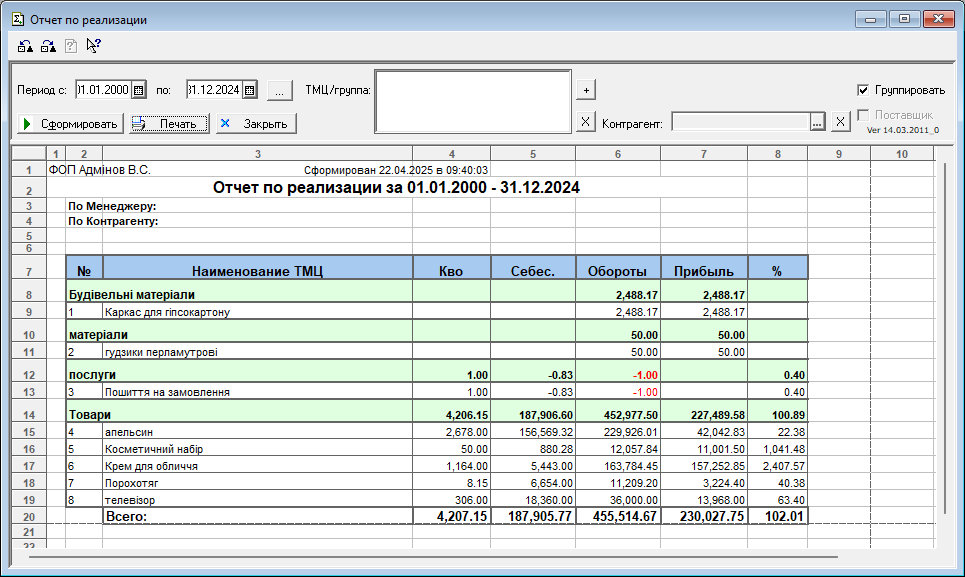The height and width of the screenshot is (577, 965).
Task: Click the toolbar icon with right-curved arrow
Action: click(x=48, y=46)
